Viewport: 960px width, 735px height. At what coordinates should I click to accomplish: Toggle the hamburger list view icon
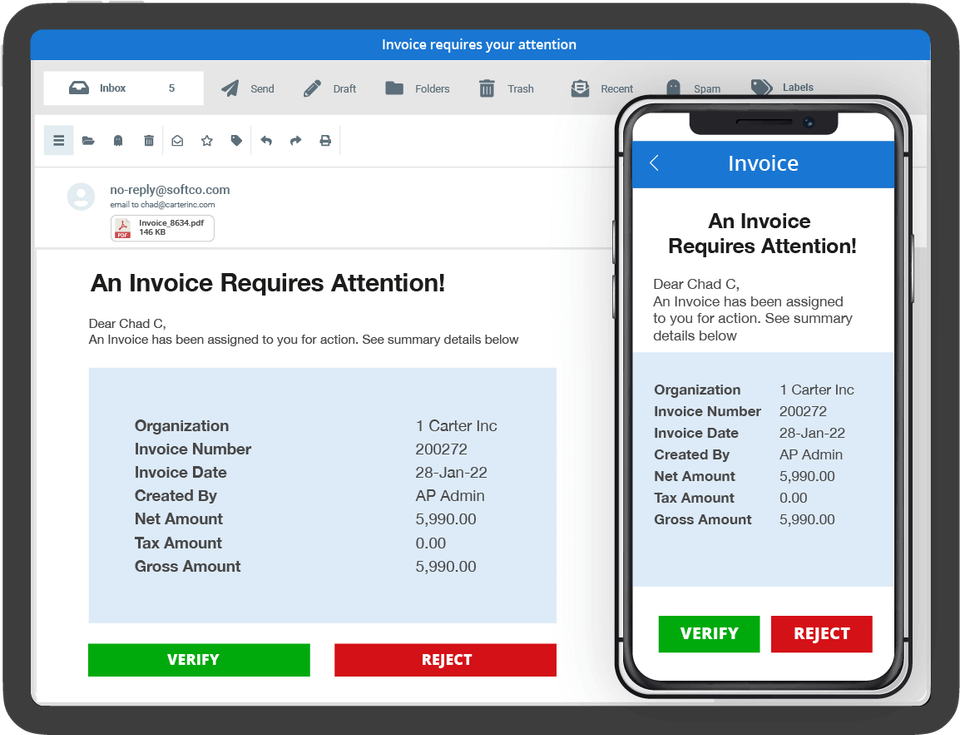[58, 140]
